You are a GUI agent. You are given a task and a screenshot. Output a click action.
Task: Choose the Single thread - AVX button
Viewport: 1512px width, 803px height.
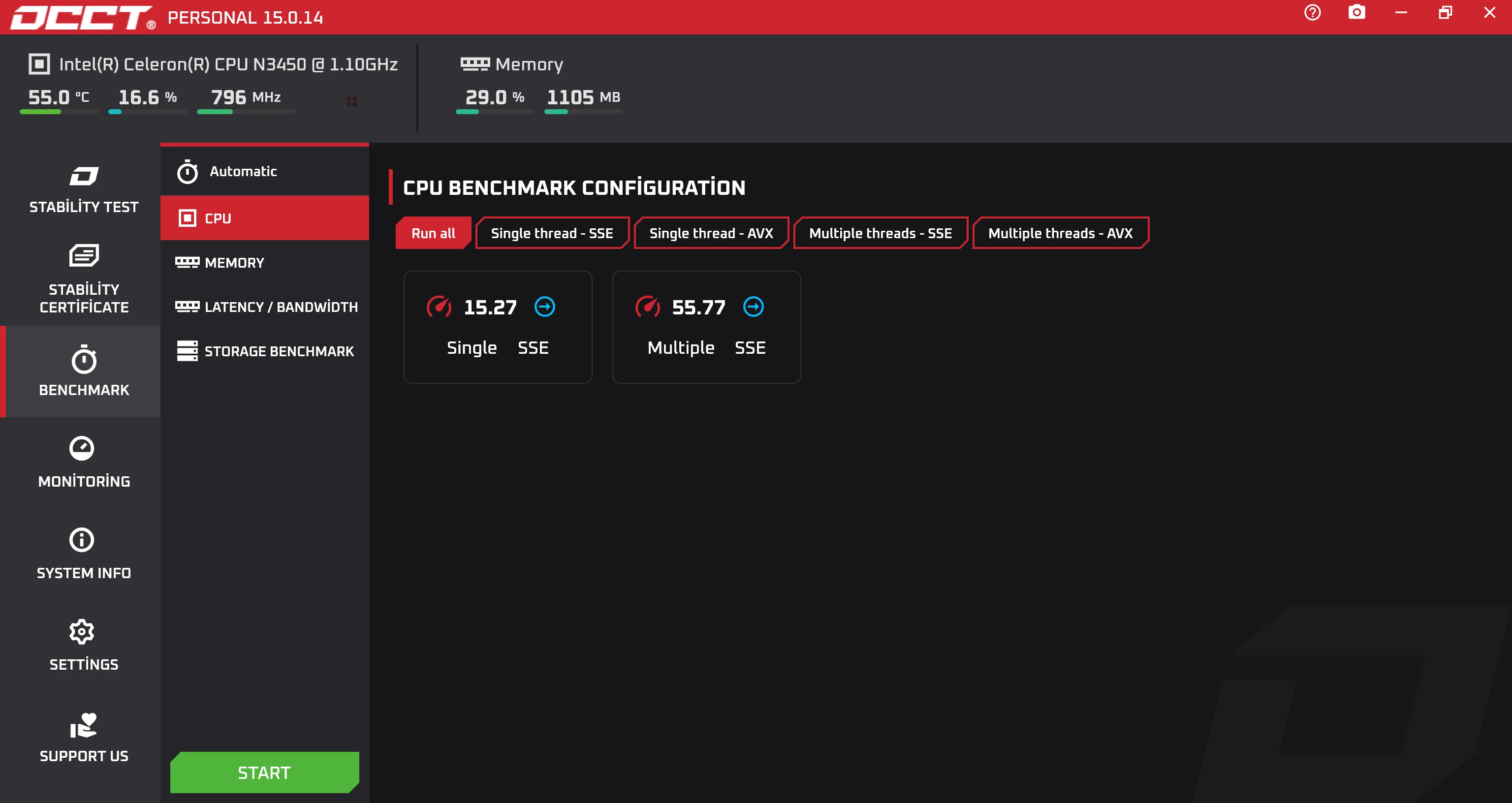(x=710, y=233)
